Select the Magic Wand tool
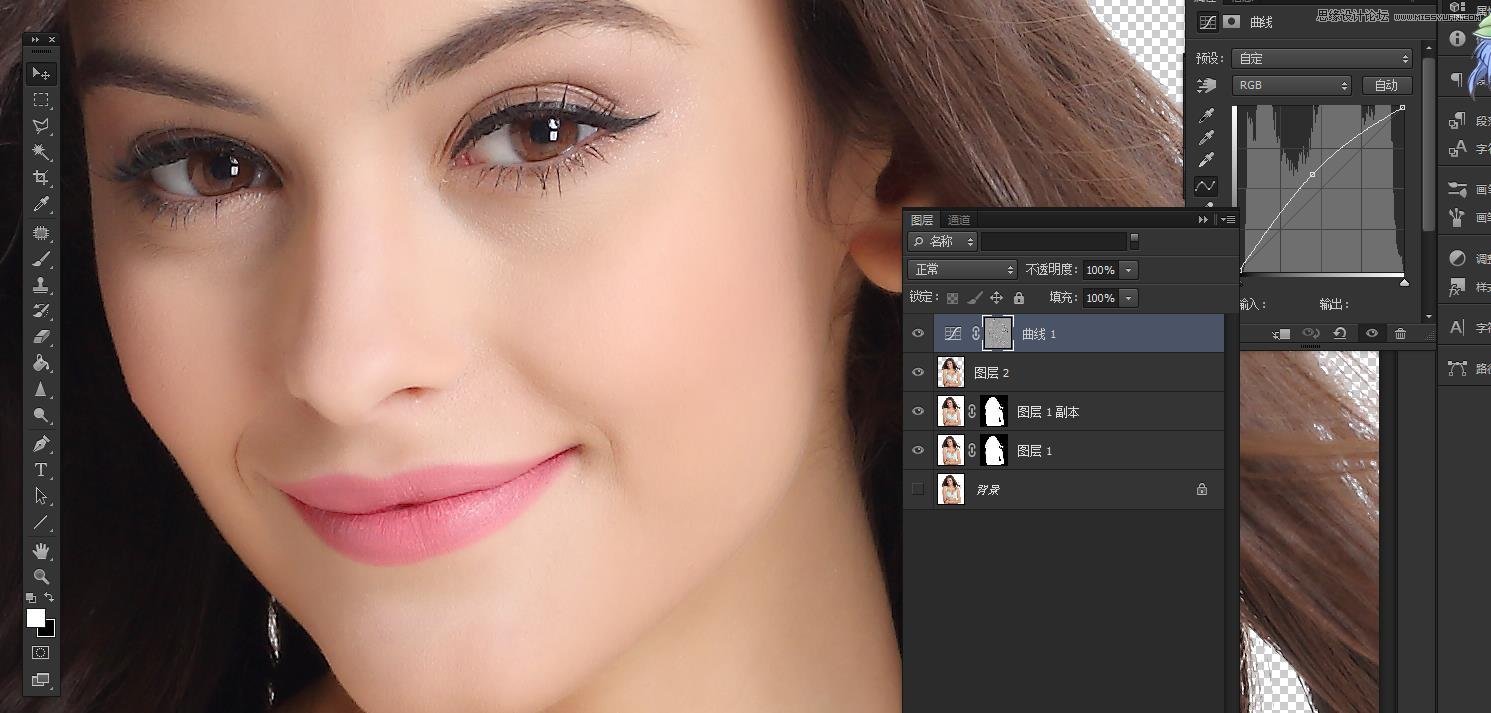The image size is (1491, 713). pos(41,152)
